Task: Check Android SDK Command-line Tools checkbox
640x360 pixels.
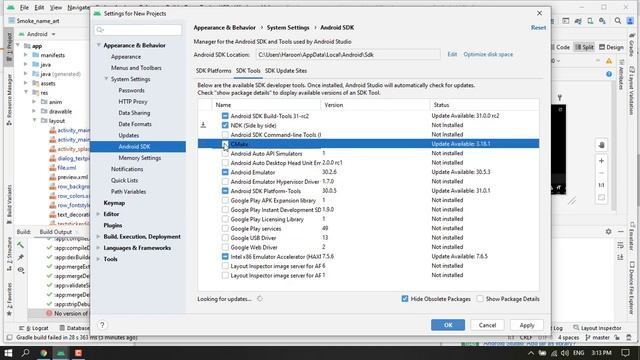Action: [225, 135]
